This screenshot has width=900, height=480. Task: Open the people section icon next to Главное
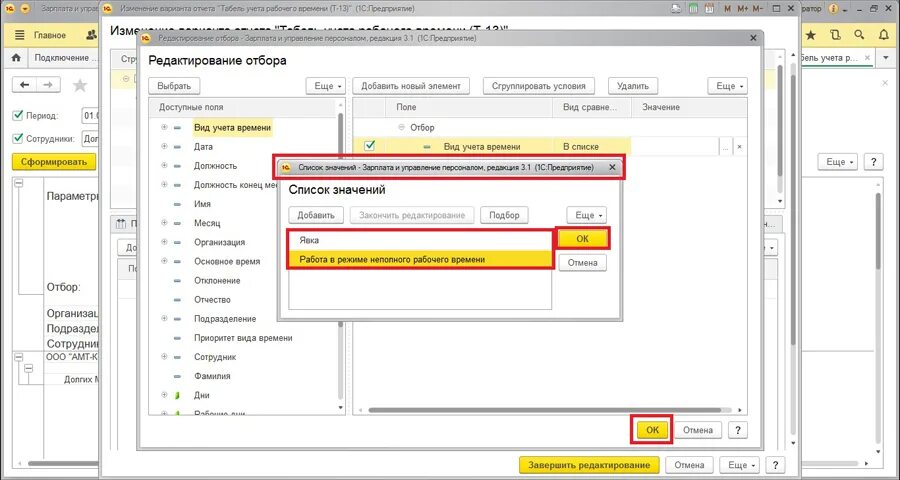point(91,35)
